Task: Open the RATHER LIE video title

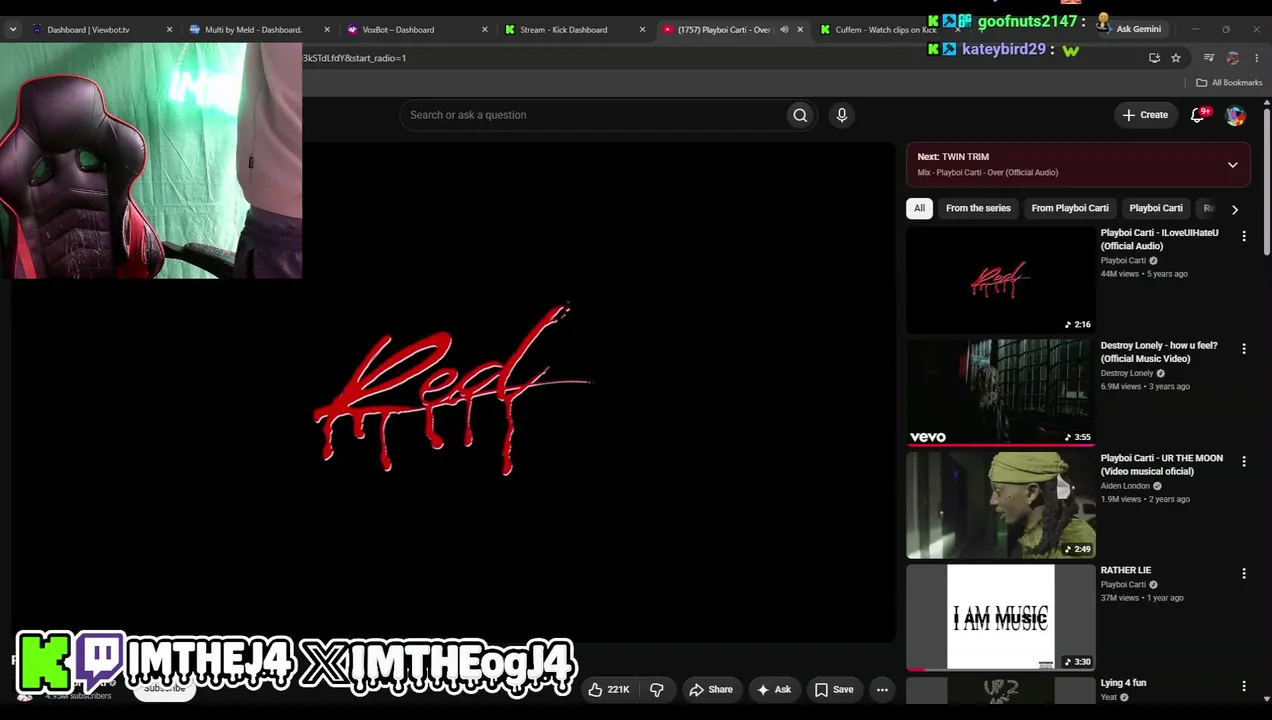Action: pos(1126,570)
